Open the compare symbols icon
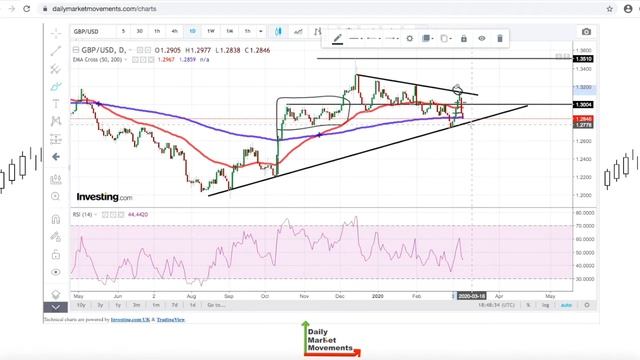This screenshot has width=640, height=360. [x=317, y=31]
